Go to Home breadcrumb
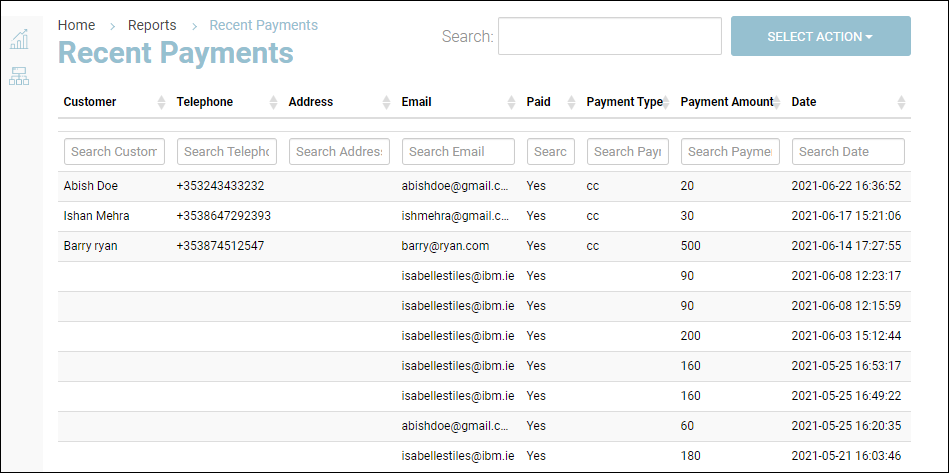The width and height of the screenshot is (949, 473). click(x=77, y=25)
